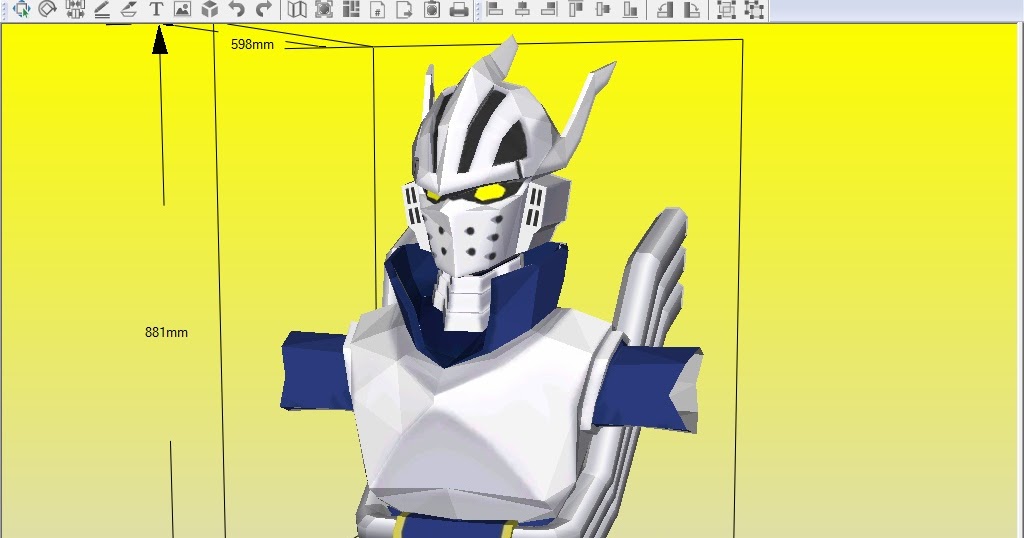Click the 881mm dimension label

[x=167, y=332]
